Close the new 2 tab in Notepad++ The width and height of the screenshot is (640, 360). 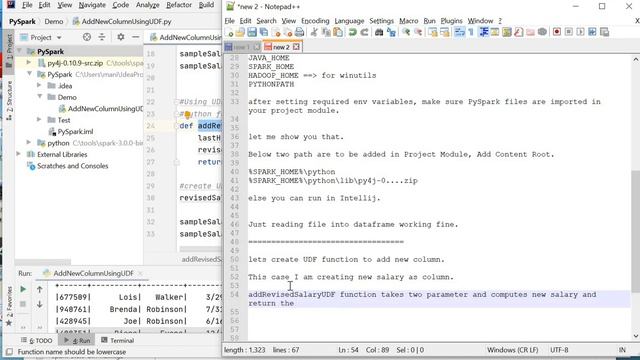(x=296, y=47)
